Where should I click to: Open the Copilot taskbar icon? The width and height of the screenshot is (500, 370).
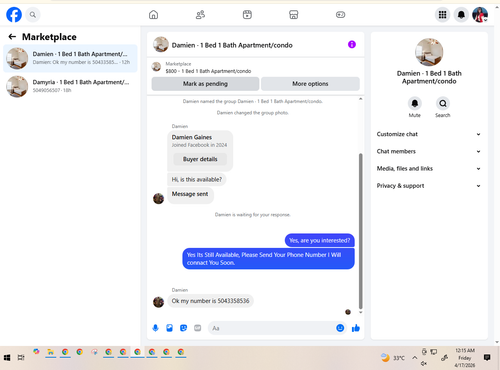tap(36, 352)
